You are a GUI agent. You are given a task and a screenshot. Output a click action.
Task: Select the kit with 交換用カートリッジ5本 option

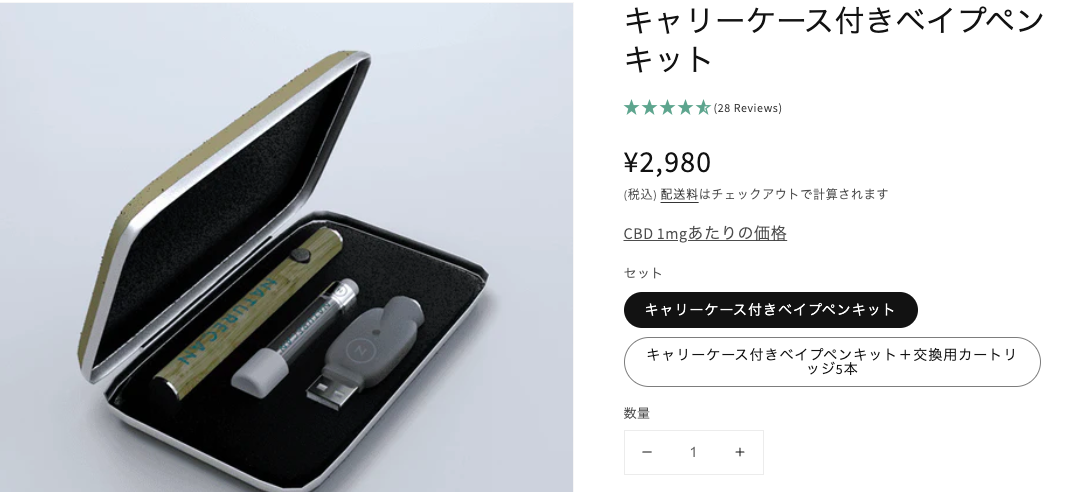pyautogui.click(x=832, y=362)
